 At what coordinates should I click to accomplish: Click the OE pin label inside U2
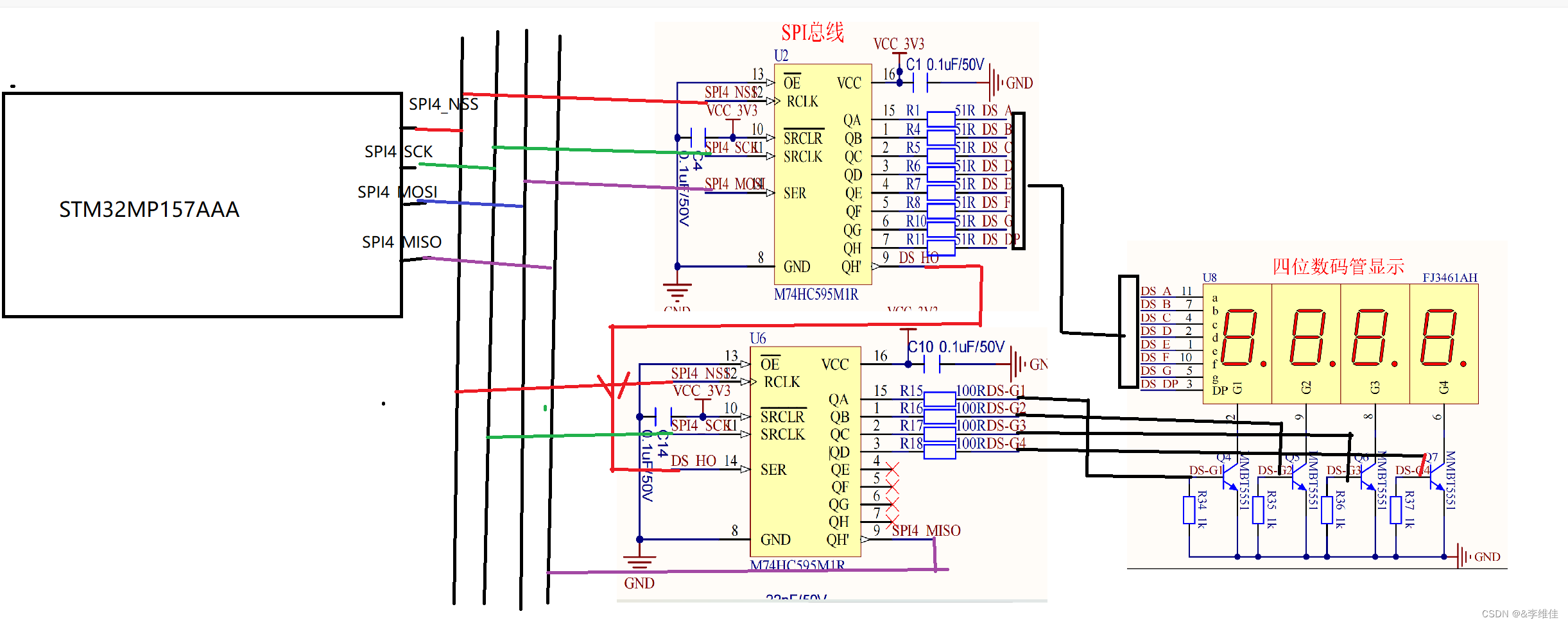coord(792,83)
